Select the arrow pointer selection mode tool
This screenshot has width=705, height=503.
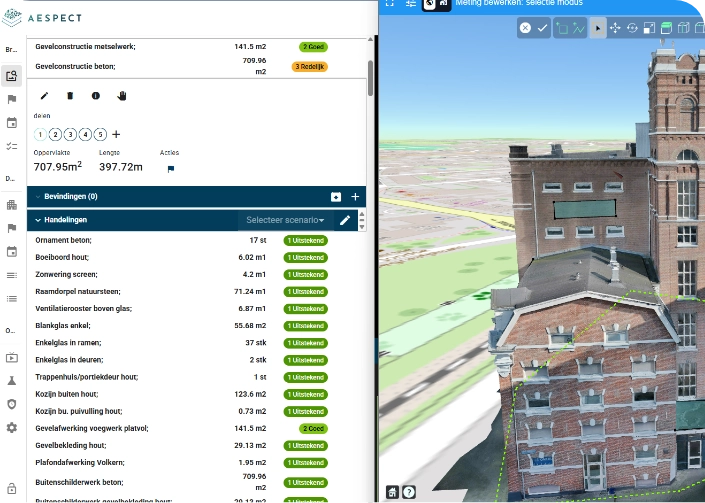coord(598,29)
